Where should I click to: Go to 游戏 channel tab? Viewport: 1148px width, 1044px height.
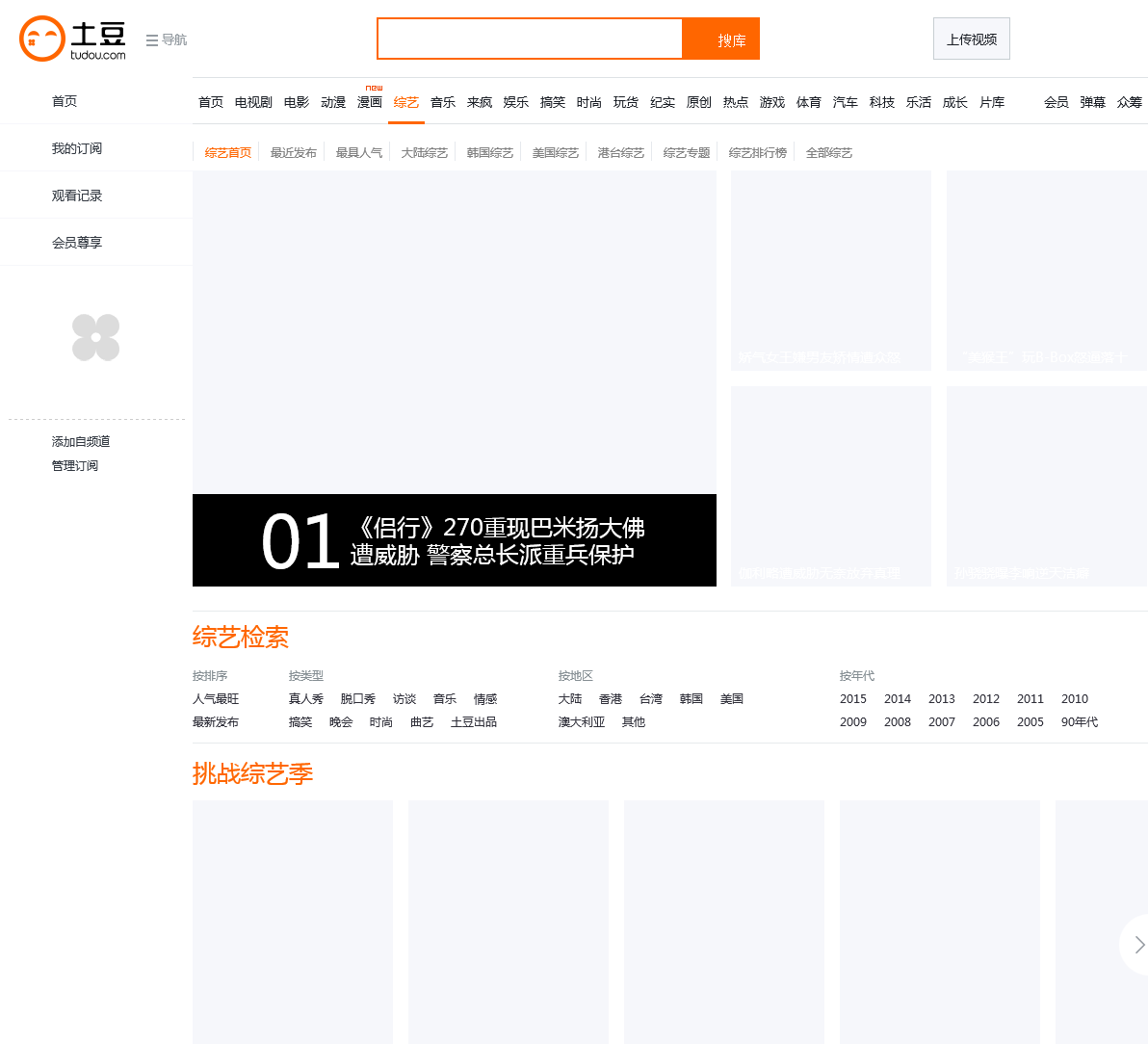[x=772, y=102]
